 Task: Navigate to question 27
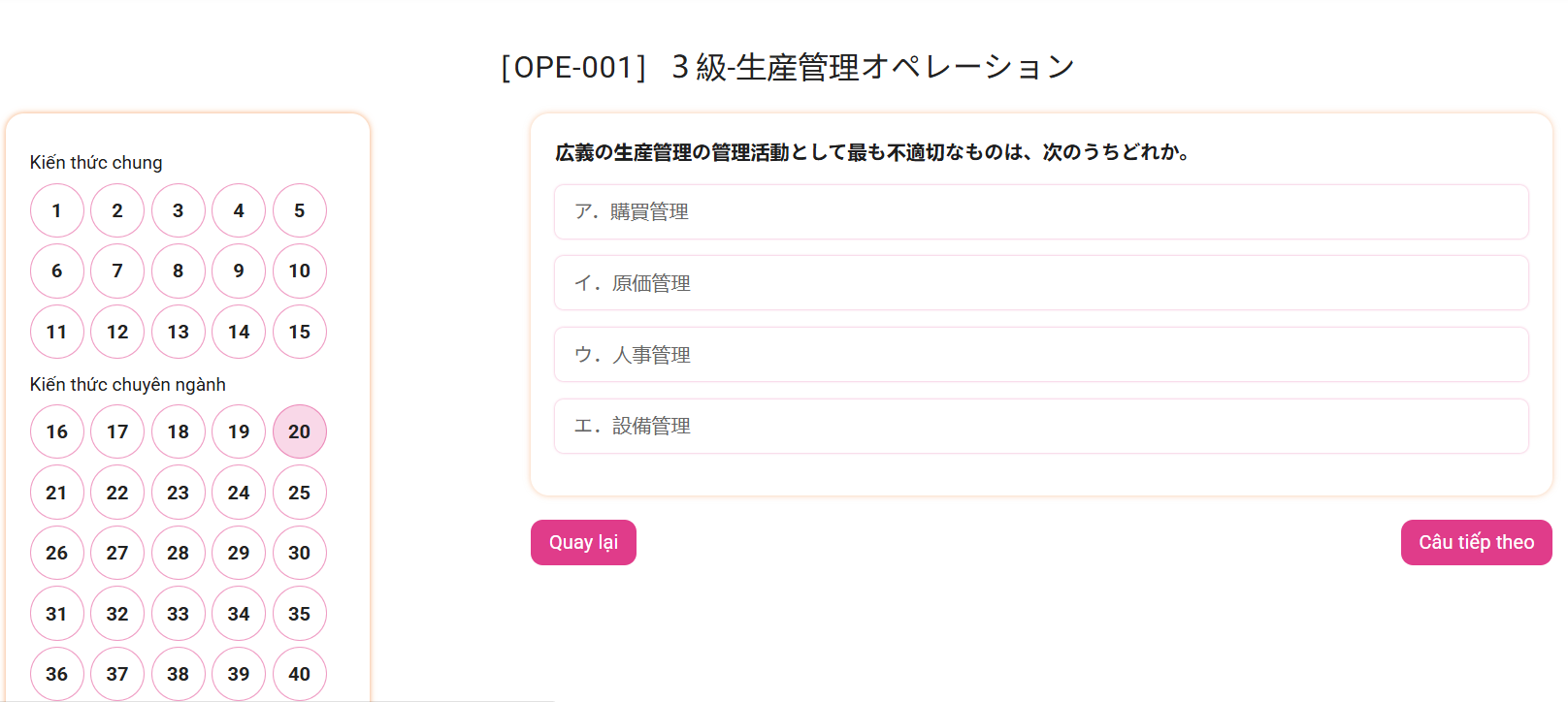(117, 553)
